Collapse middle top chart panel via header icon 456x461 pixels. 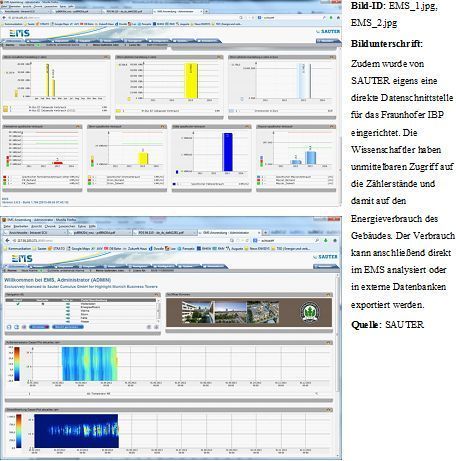pyautogui.click(x=219, y=57)
